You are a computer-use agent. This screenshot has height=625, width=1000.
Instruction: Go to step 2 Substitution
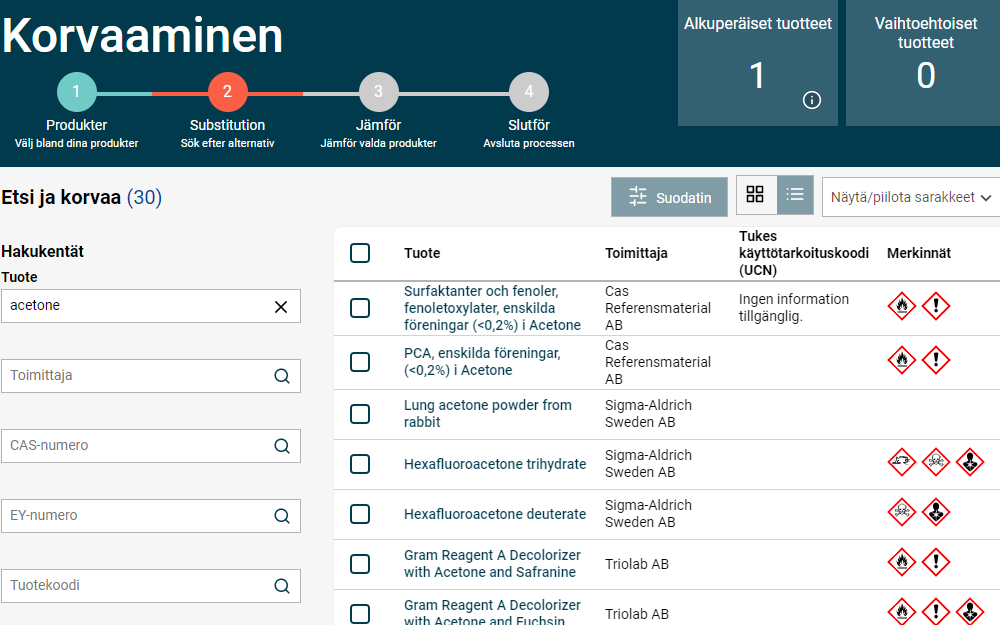coord(228,92)
